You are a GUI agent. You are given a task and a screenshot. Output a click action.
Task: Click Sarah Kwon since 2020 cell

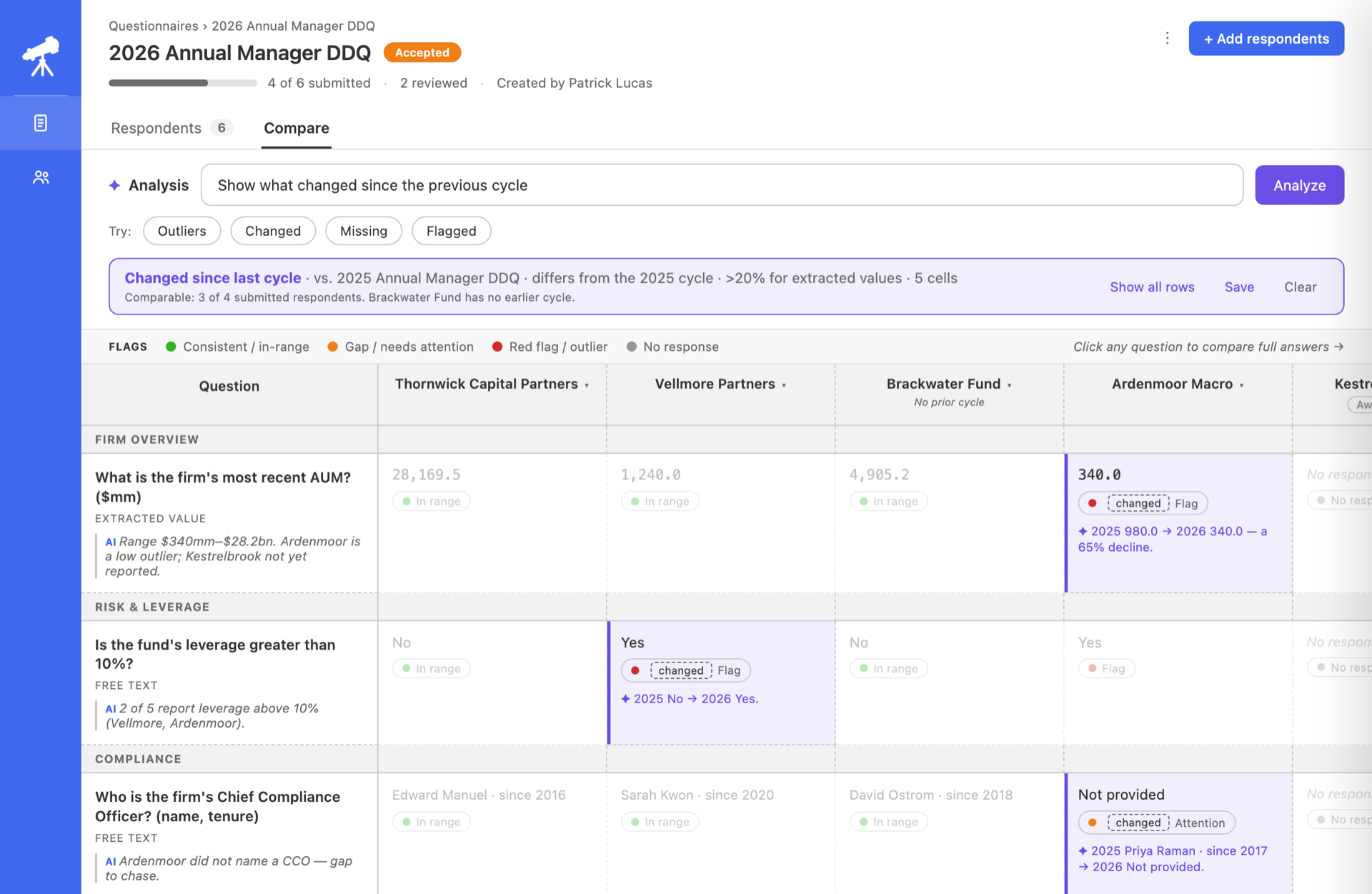[x=697, y=795]
